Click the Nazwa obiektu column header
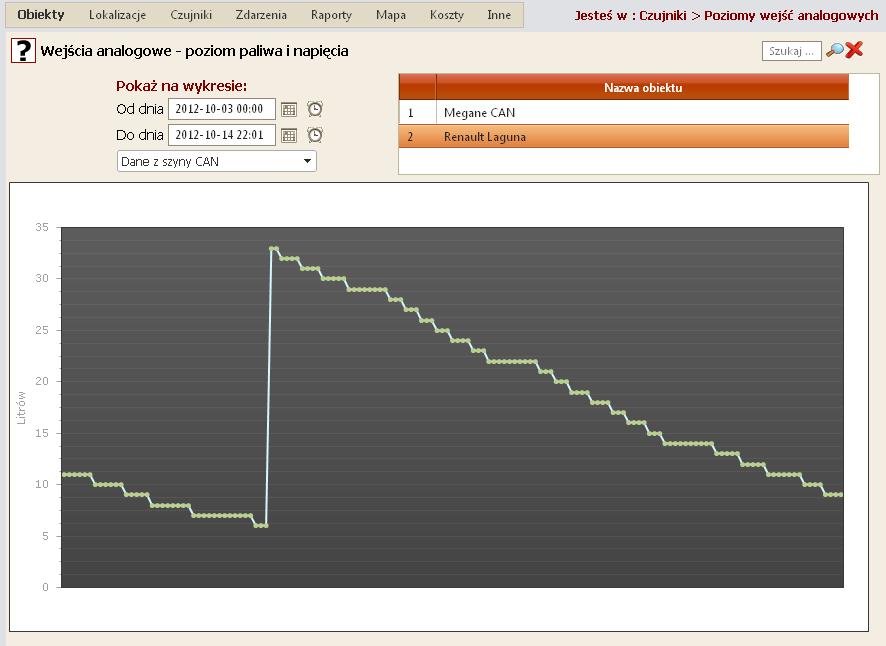The height and width of the screenshot is (646, 886). (642, 88)
